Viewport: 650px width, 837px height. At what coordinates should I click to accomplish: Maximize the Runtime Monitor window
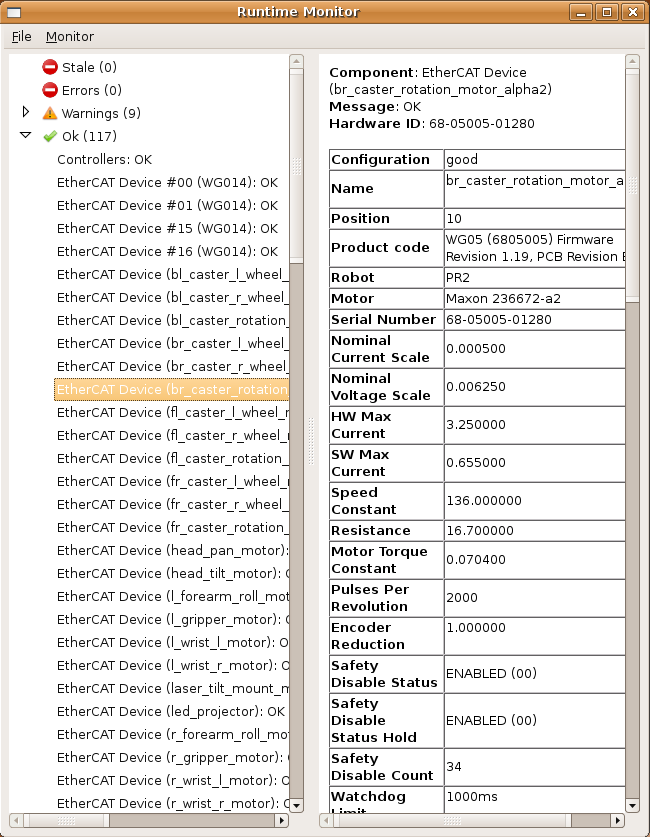point(607,12)
